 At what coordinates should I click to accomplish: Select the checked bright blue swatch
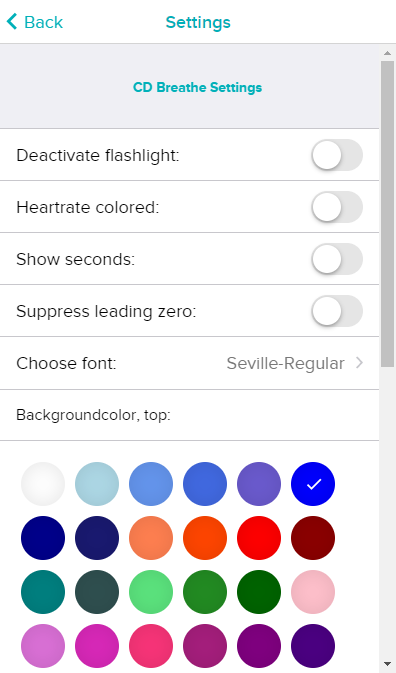coord(313,484)
